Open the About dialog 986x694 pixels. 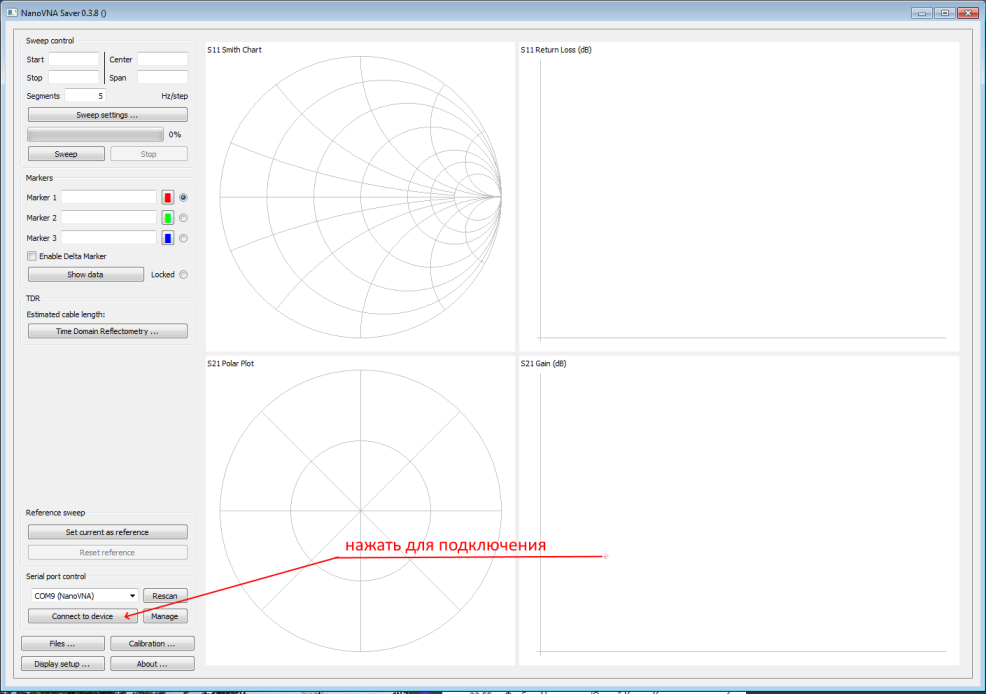(x=152, y=664)
